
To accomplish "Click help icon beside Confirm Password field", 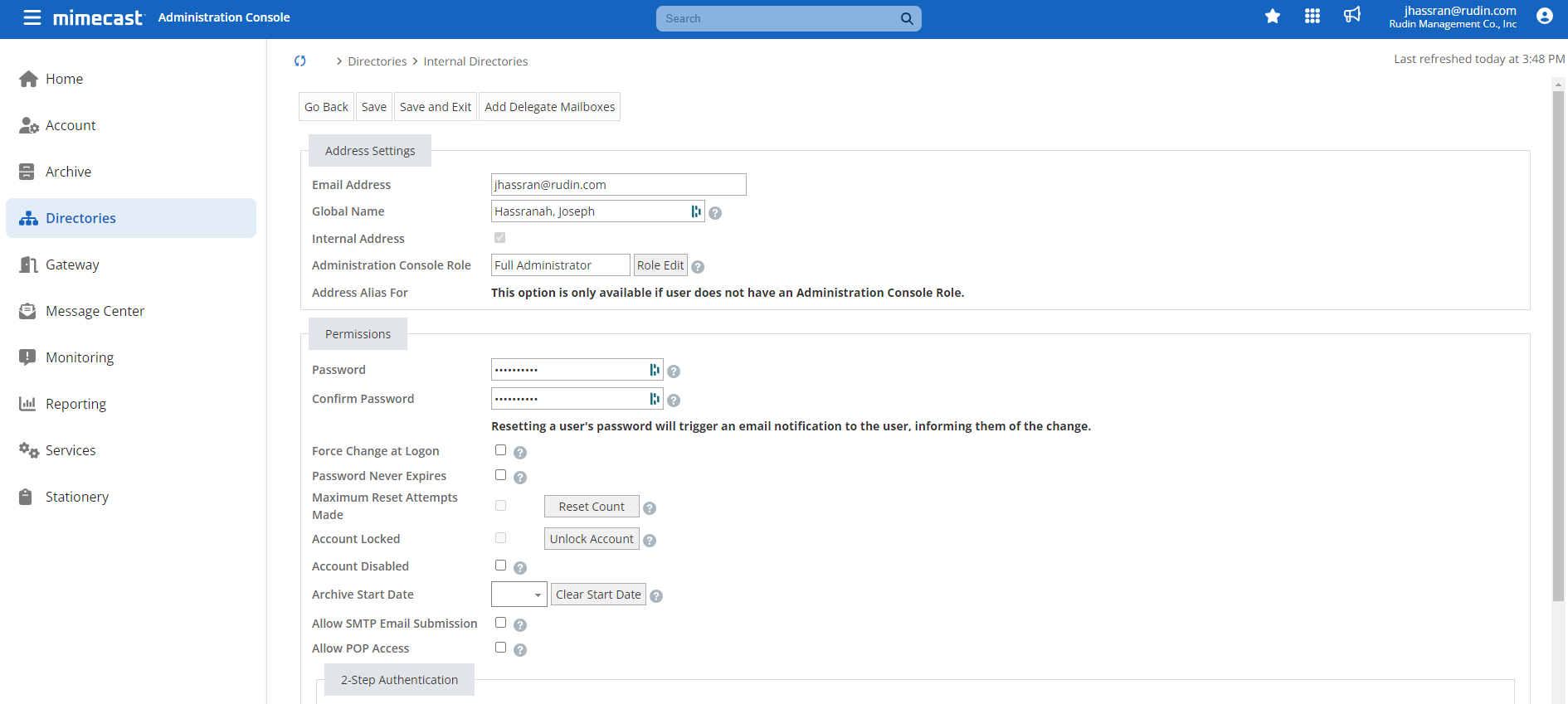I will (x=674, y=401).
